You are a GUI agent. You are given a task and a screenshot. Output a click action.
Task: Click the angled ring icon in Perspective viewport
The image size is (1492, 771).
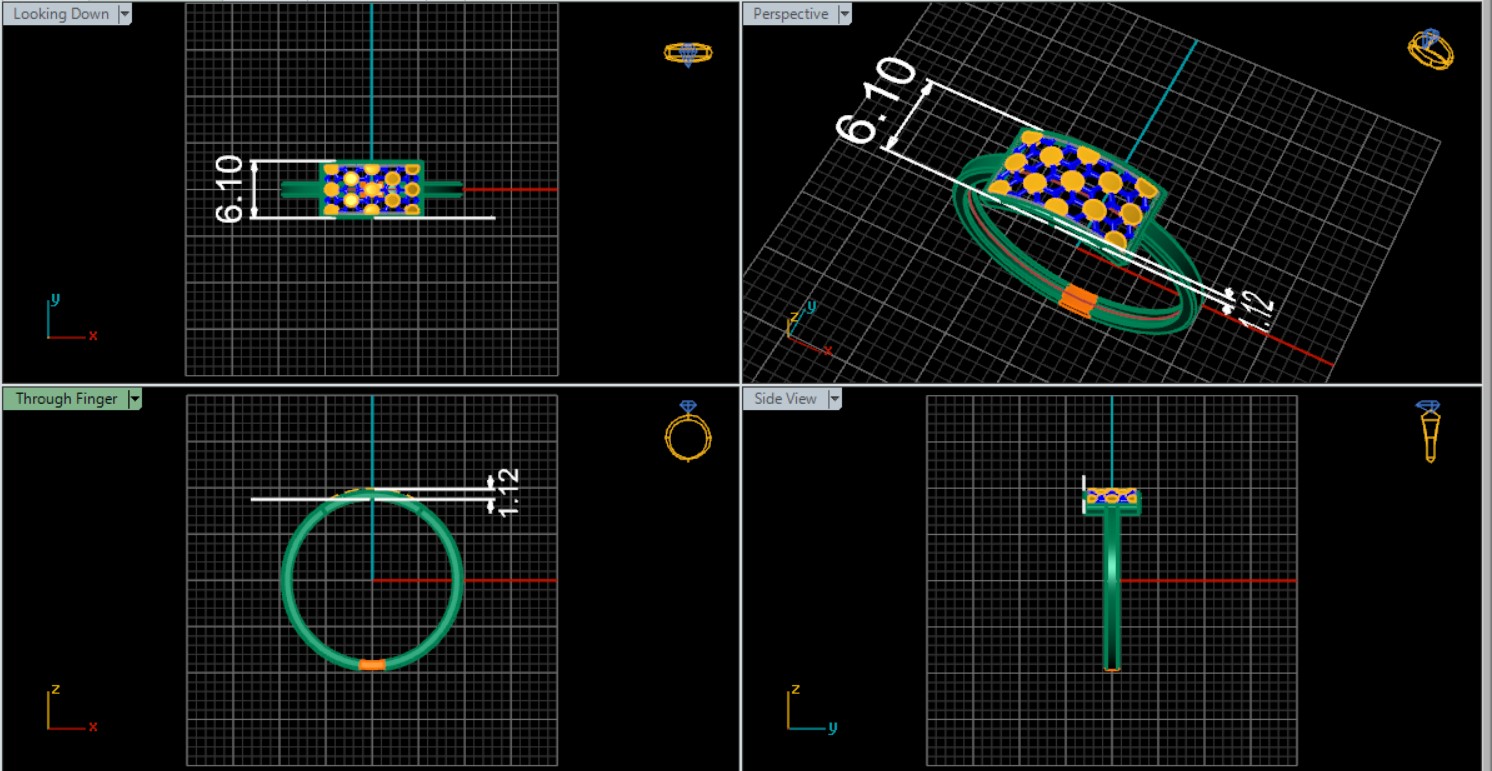(1430, 49)
